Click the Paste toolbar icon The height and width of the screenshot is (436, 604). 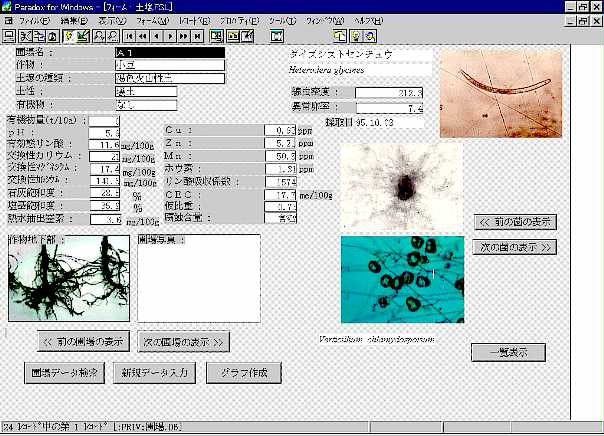[x=53, y=36]
